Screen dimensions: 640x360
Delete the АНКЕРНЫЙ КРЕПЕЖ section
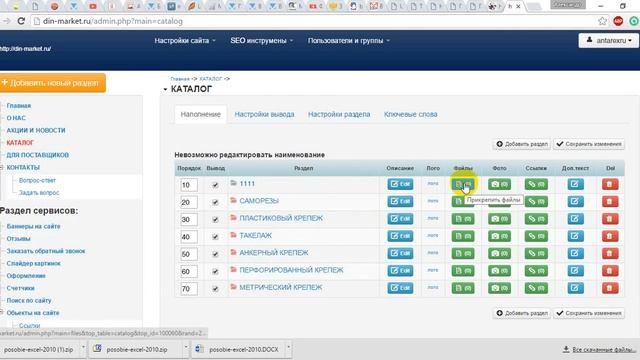click(x=610, y=253)
